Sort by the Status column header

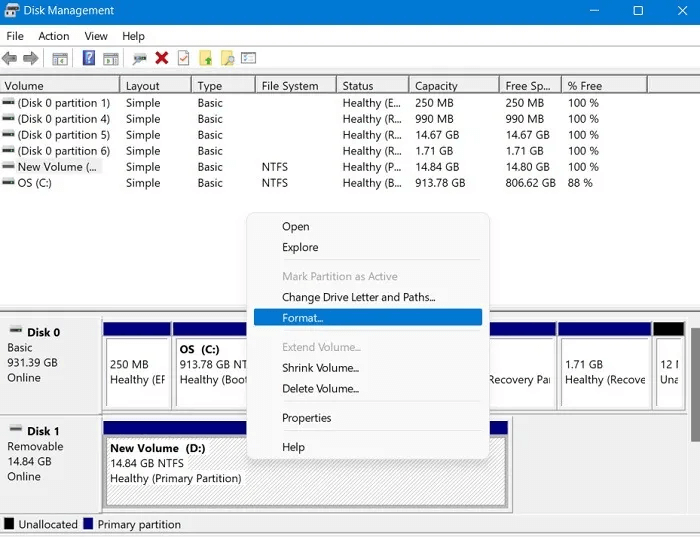[372, 86]
